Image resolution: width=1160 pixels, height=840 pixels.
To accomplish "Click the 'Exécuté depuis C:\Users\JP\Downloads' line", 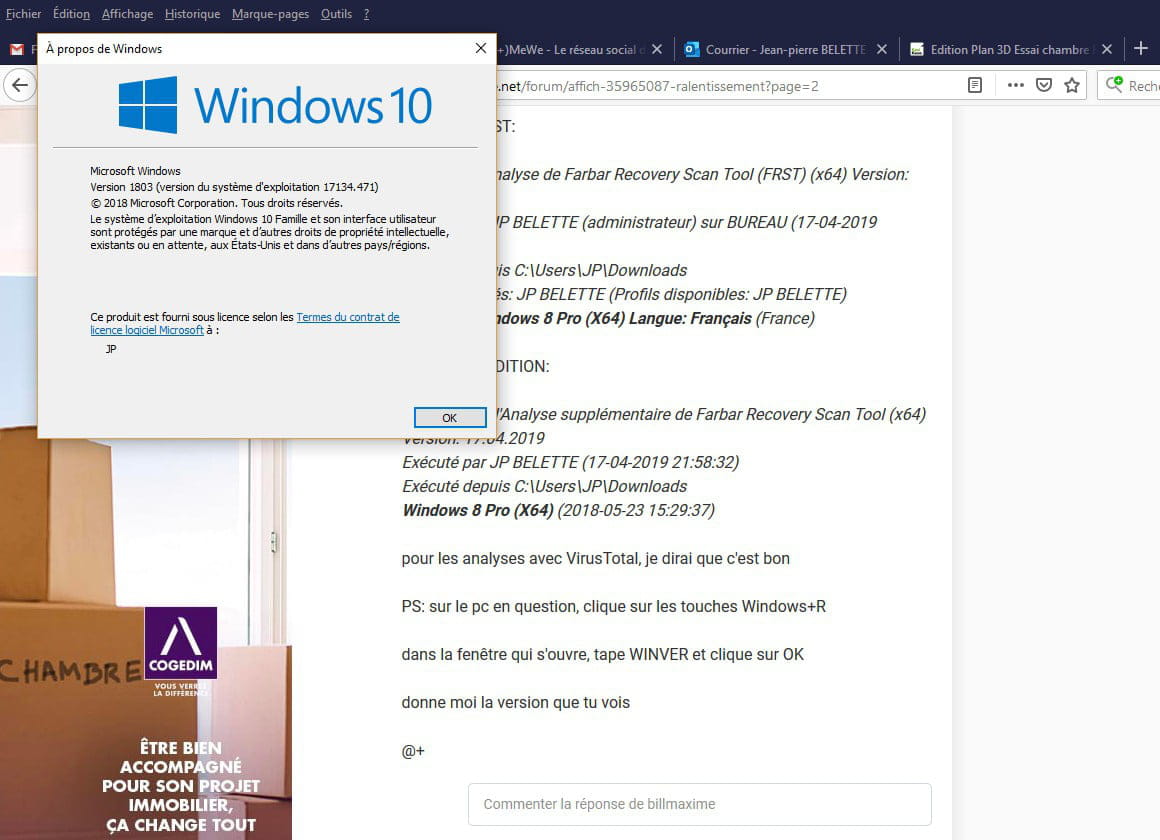I will coord(544,486).
